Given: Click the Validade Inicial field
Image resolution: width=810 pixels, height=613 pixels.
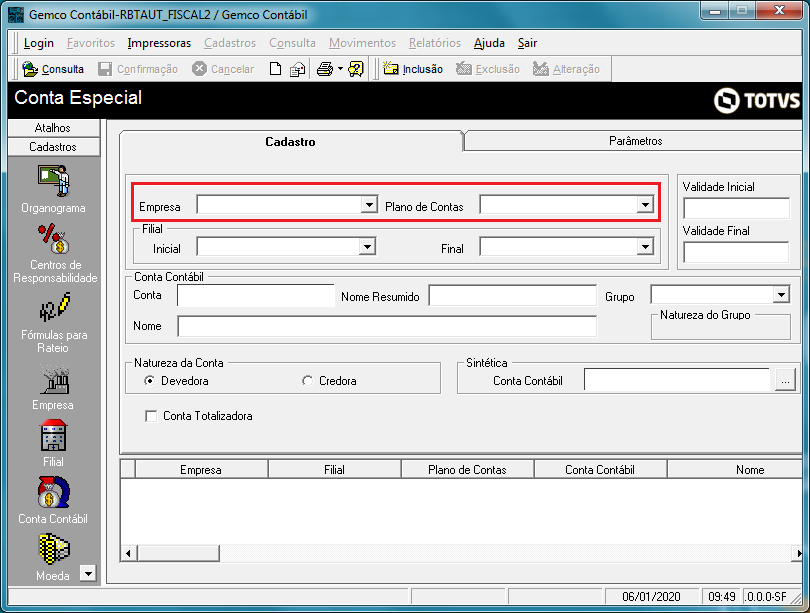Looking at the screenshot, I should [x=737, y=208].
